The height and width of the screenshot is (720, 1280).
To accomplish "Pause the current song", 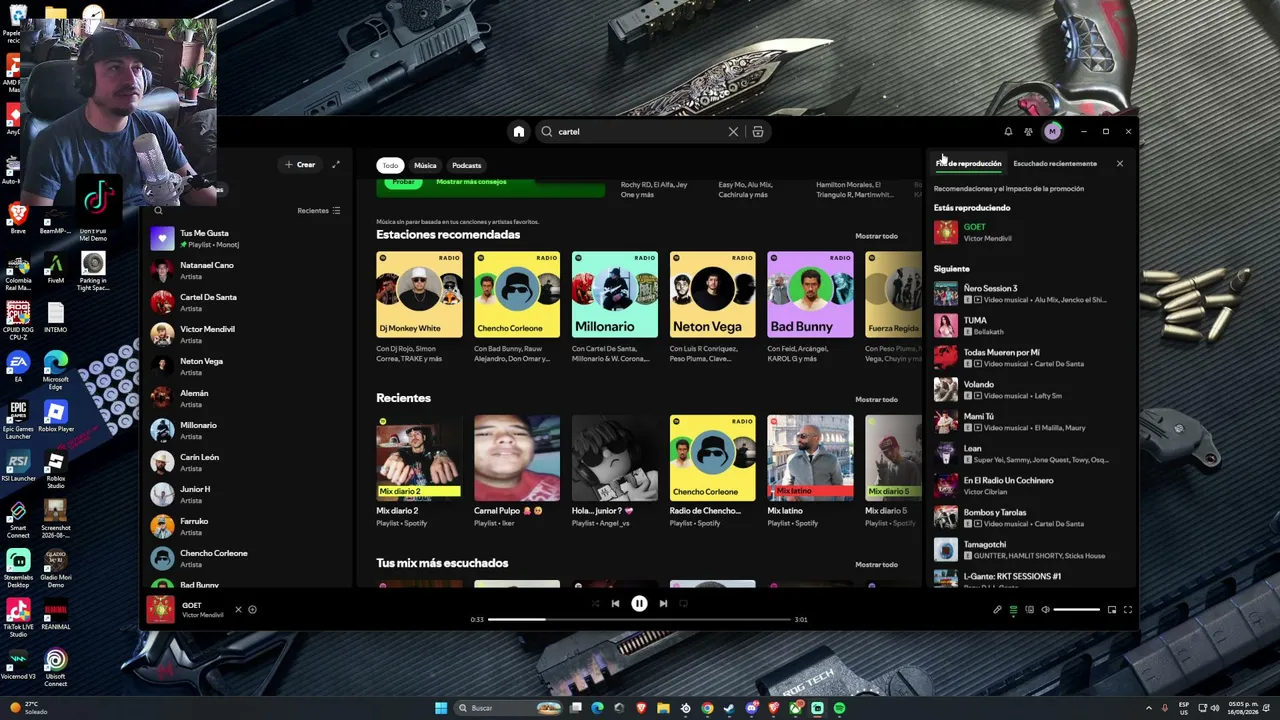I will [x=639, y=604].
